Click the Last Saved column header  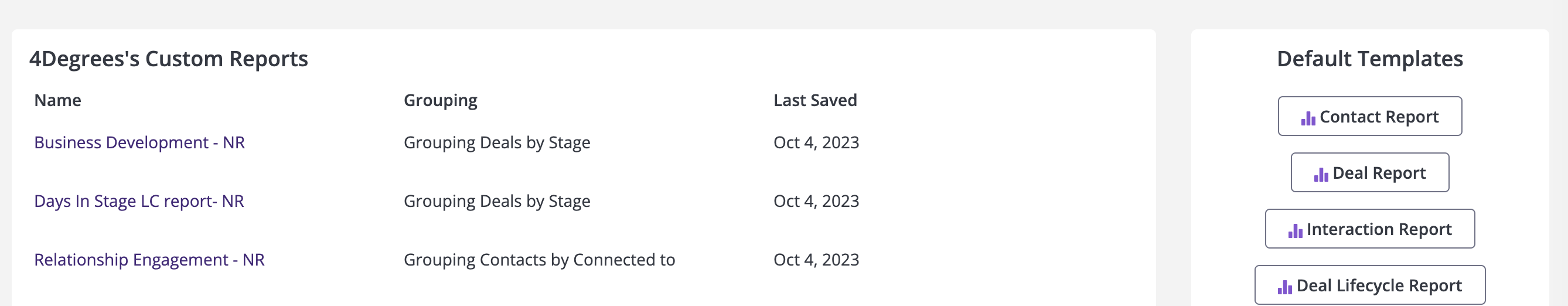[x=815, y=100]
